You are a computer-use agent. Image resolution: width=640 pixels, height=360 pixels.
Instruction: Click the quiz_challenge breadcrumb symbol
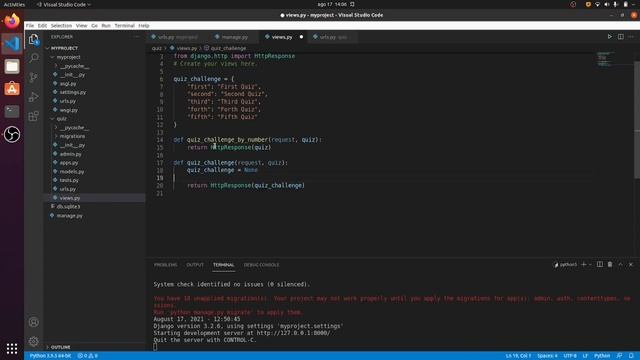[228, 48]
